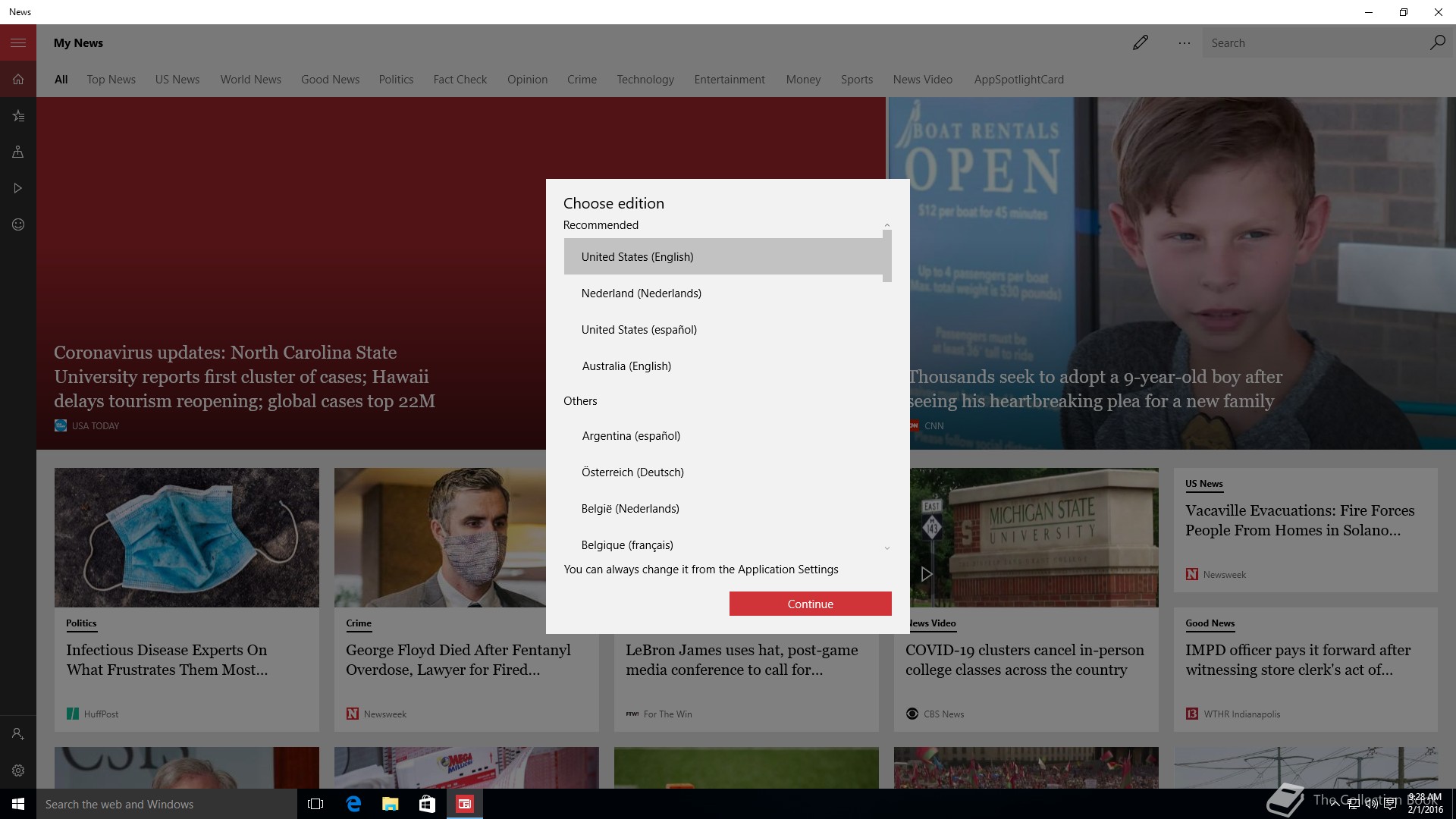The height and width of the screenshot is (819, 1456).
Task: Open the system tray volume icon
Action: tap(1372, 805)
